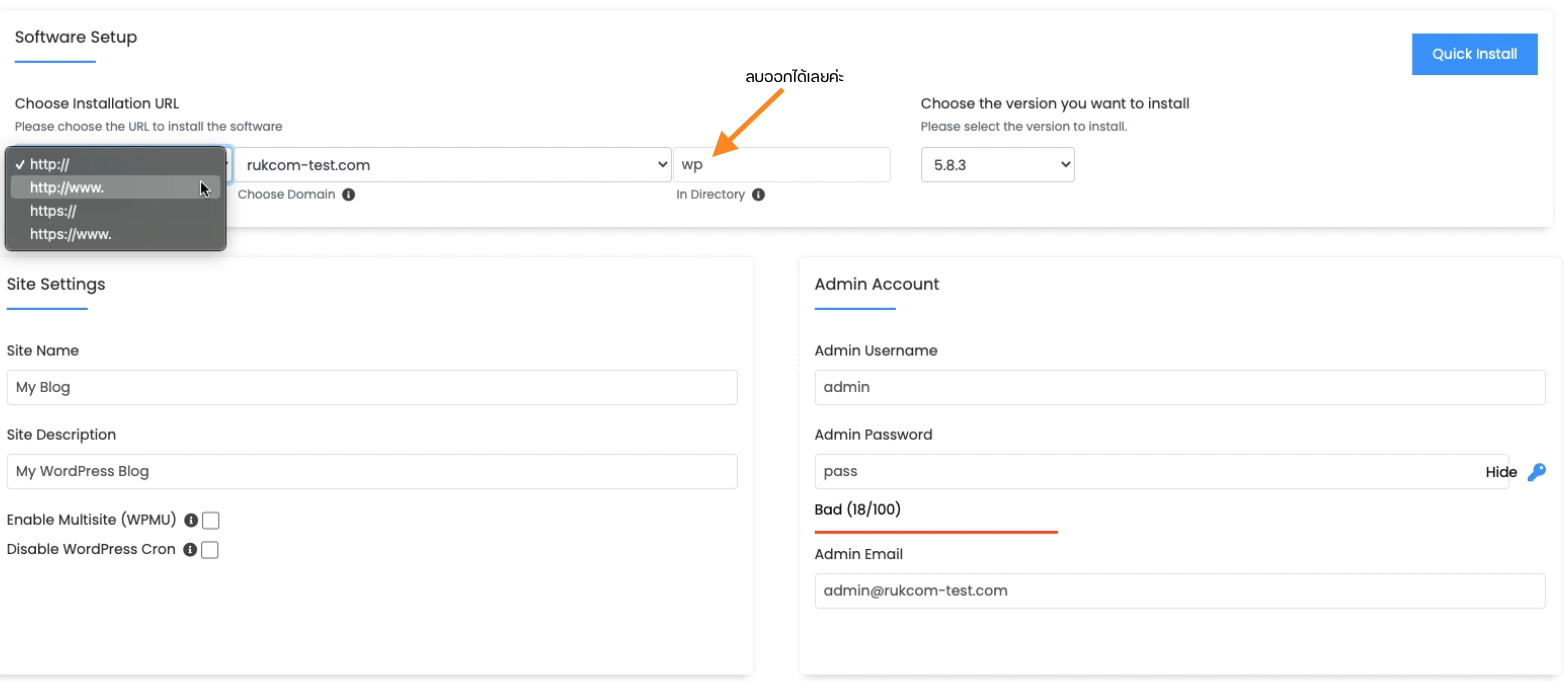Click info icon next to Choose Domain

coord(348,195)
